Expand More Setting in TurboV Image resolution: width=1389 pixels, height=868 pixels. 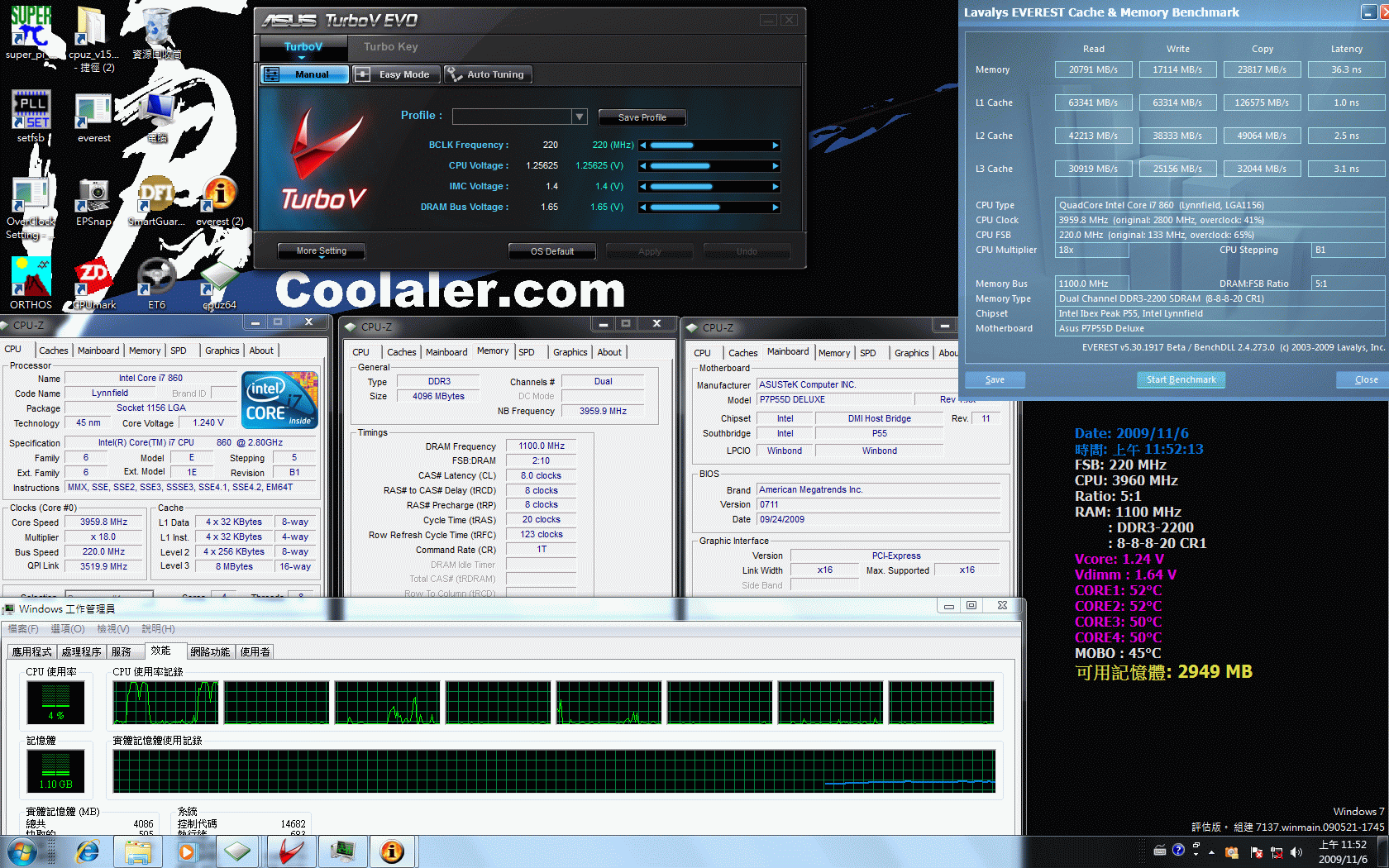pos(322,250)
